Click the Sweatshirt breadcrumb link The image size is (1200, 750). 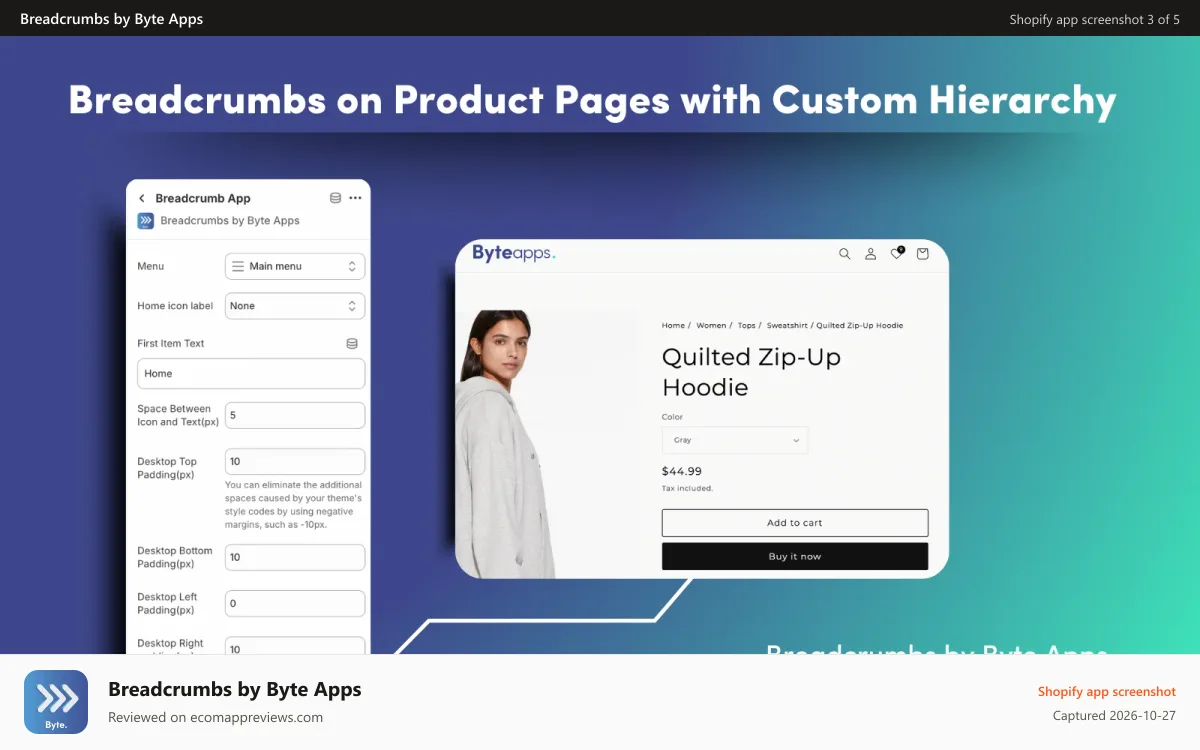787,325
